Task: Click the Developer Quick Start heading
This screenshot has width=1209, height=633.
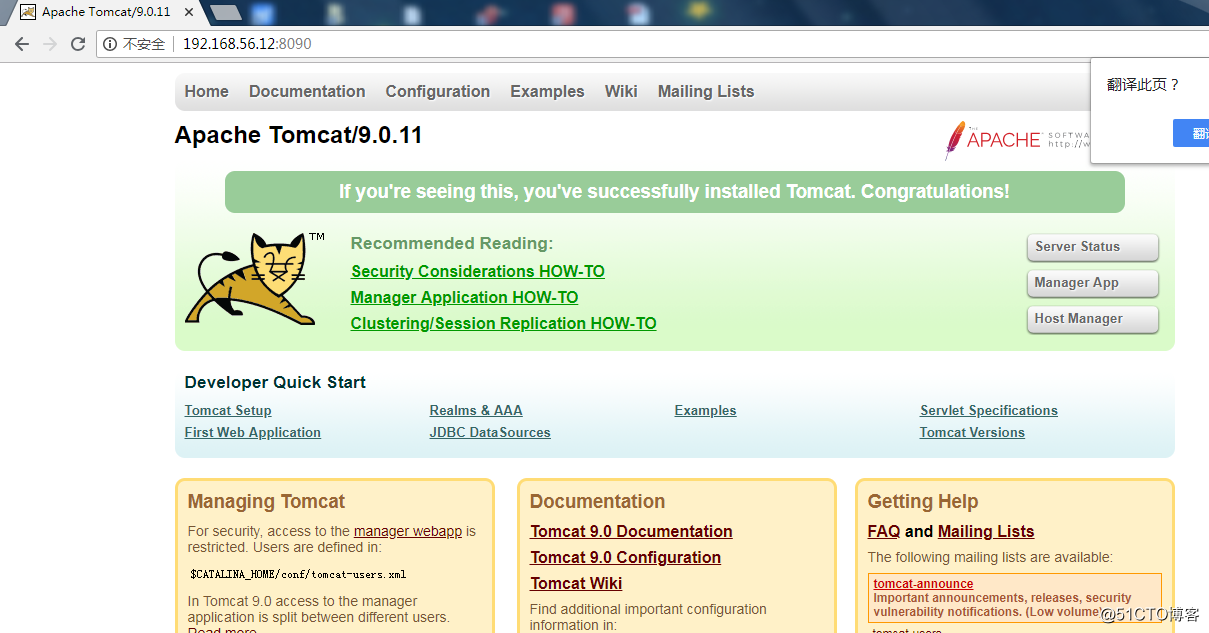Action: [x=275, y=383]
